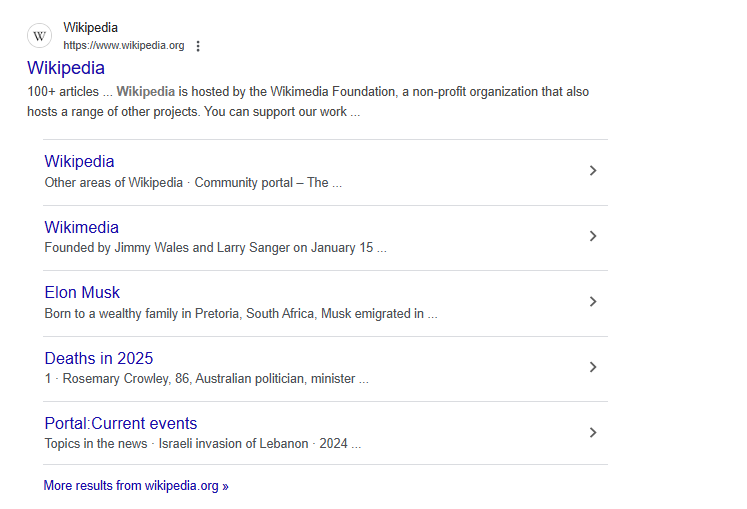
Task: Click the https://www.wikipedia.org URL text
Action: [x=124, y=45]
